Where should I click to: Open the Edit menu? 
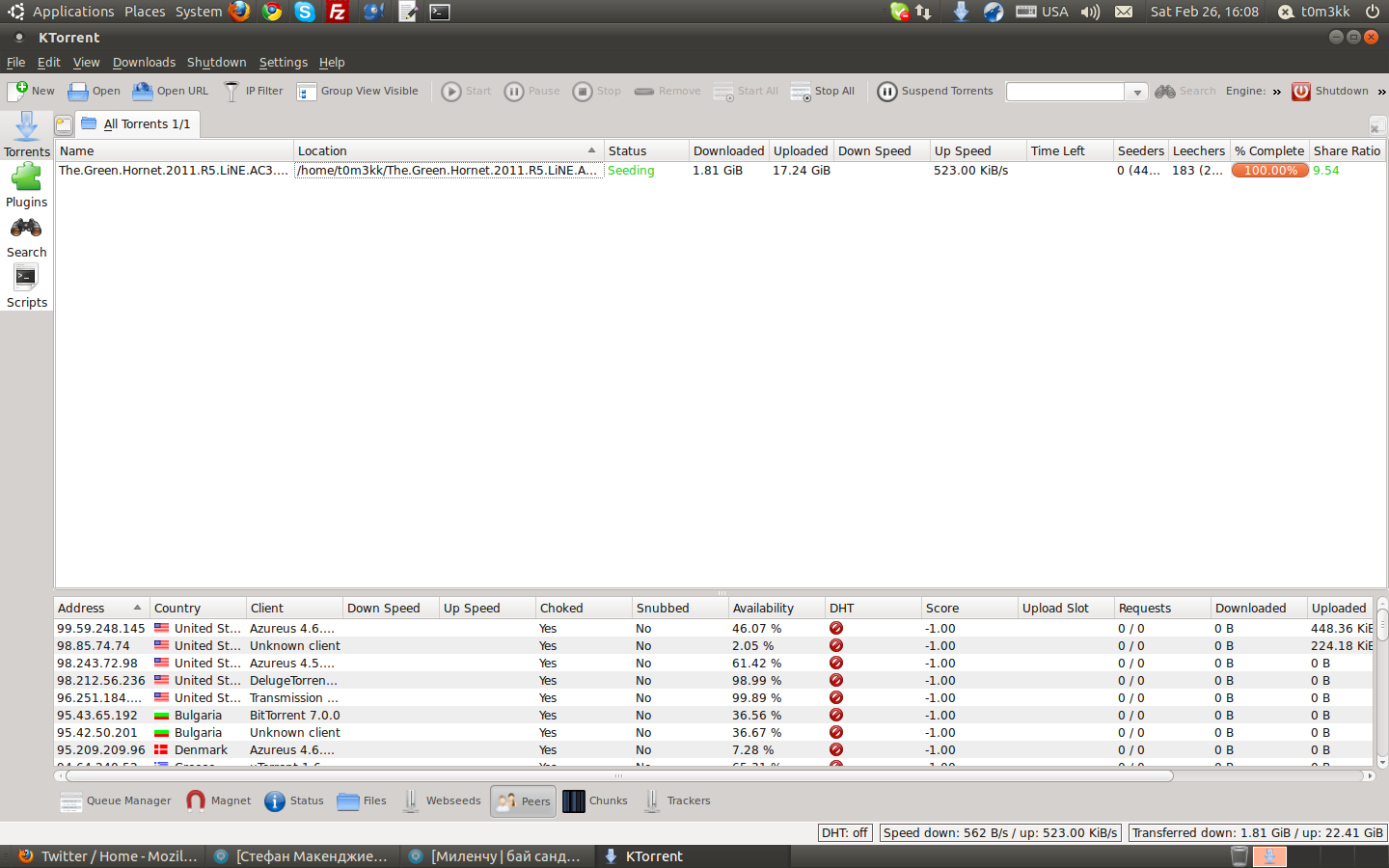[48, 63]
